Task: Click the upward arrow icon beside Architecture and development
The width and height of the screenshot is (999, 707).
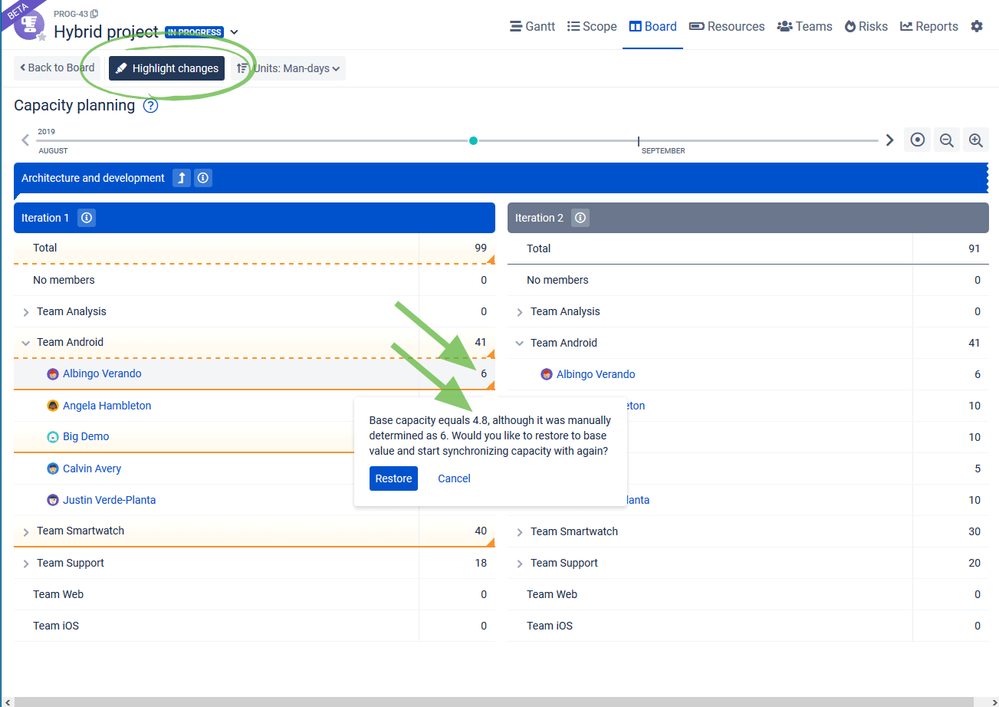Action: click(x=182, y=178)
